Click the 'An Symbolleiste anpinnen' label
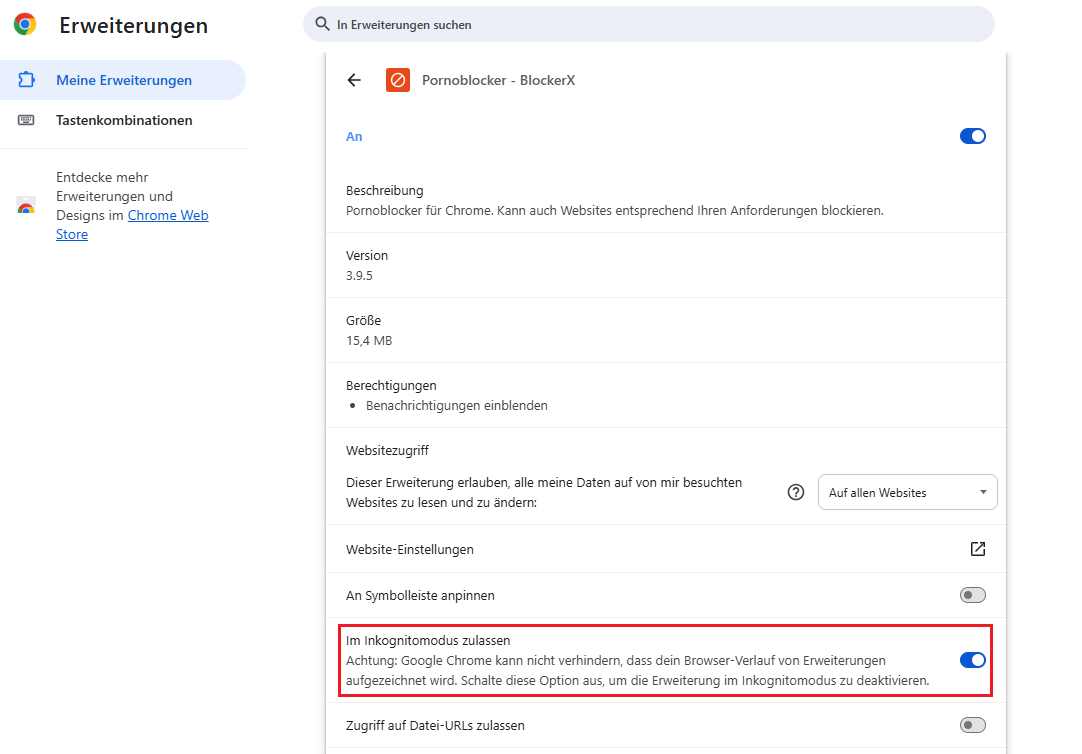This screenshot has width=1082, height=754. [x=420, y=595]
